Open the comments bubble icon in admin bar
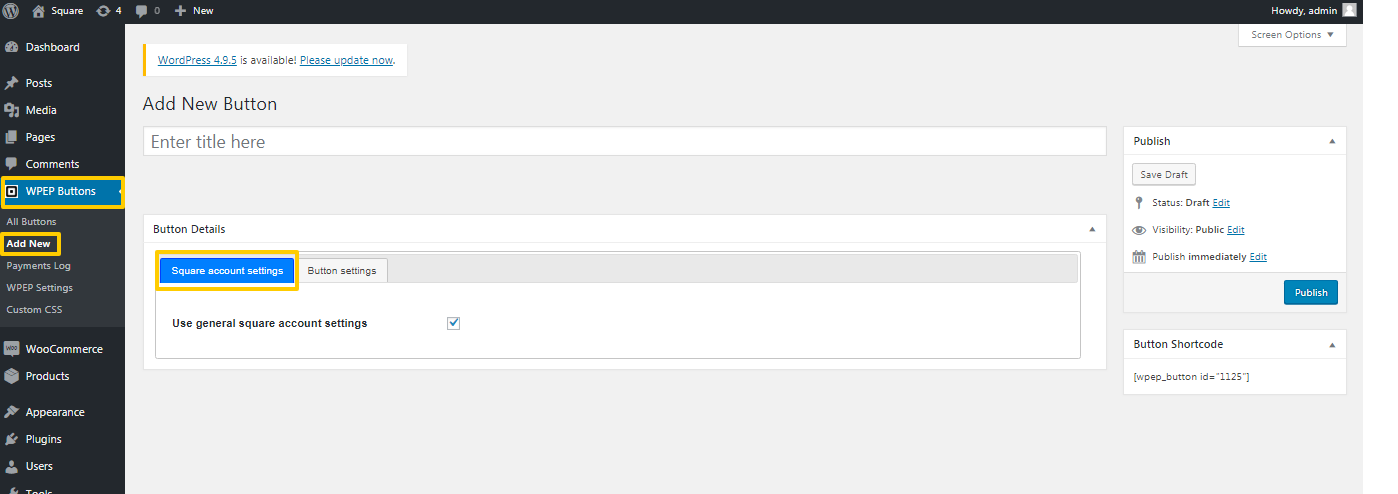The width and height of the screenshot is (1398, 494). (x=141, y=11)
